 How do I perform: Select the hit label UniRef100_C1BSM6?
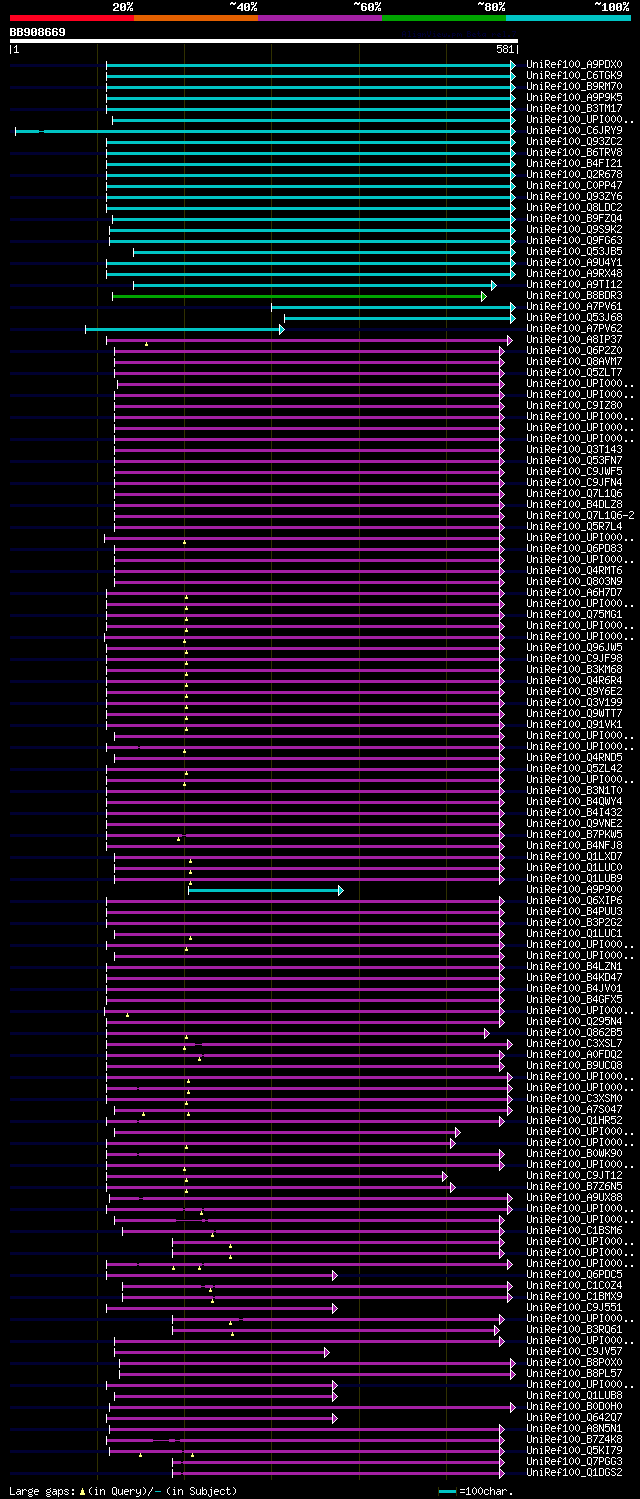[x=574, y=1231]
